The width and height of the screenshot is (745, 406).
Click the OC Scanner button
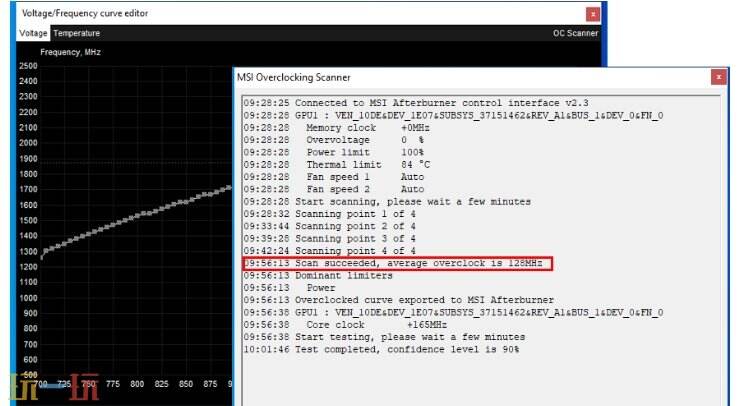[575, 33]
